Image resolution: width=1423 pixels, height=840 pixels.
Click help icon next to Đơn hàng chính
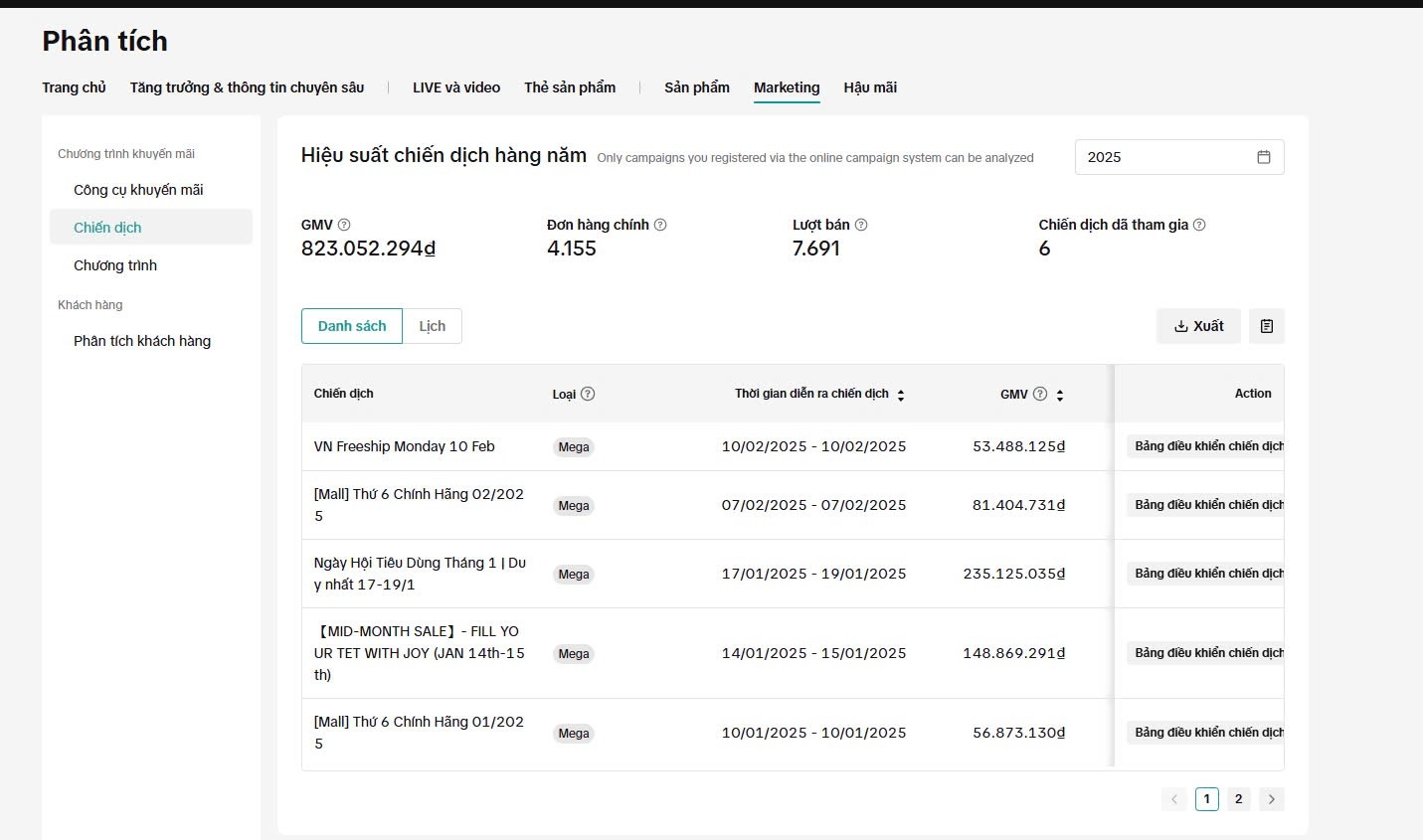click(660, 225)
